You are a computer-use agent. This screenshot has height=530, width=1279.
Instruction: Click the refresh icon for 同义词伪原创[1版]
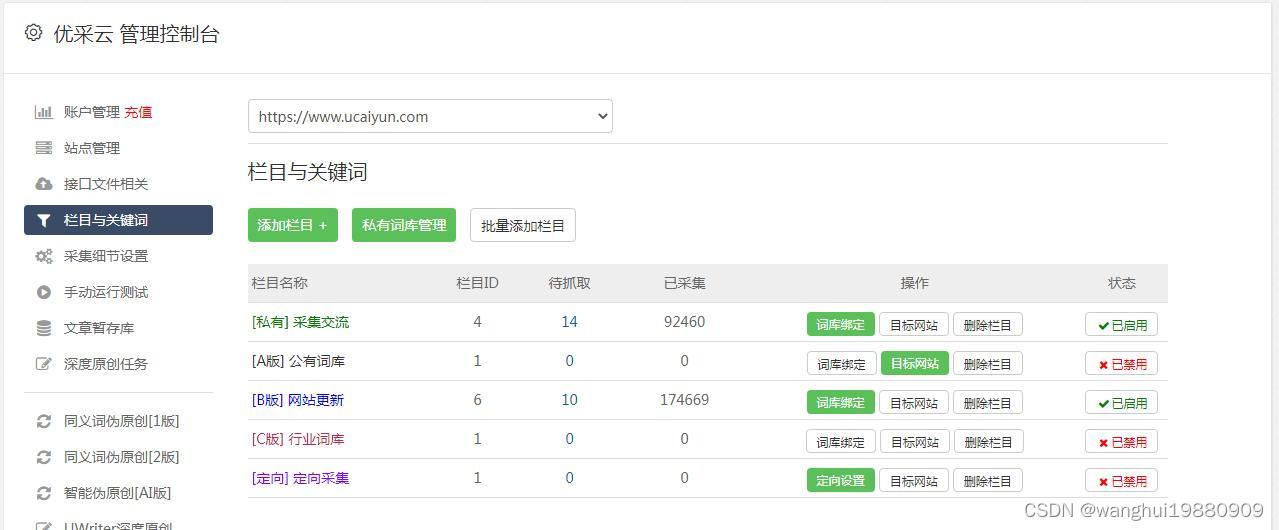tap(43, 421)
